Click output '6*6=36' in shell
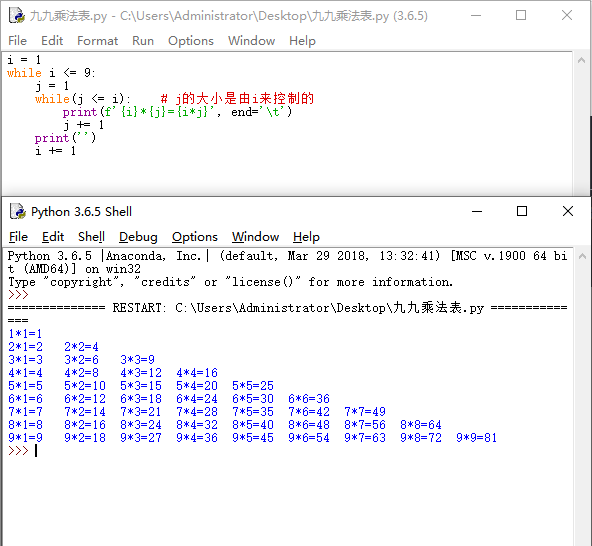The image size is (592, 546). pos(308,399)
